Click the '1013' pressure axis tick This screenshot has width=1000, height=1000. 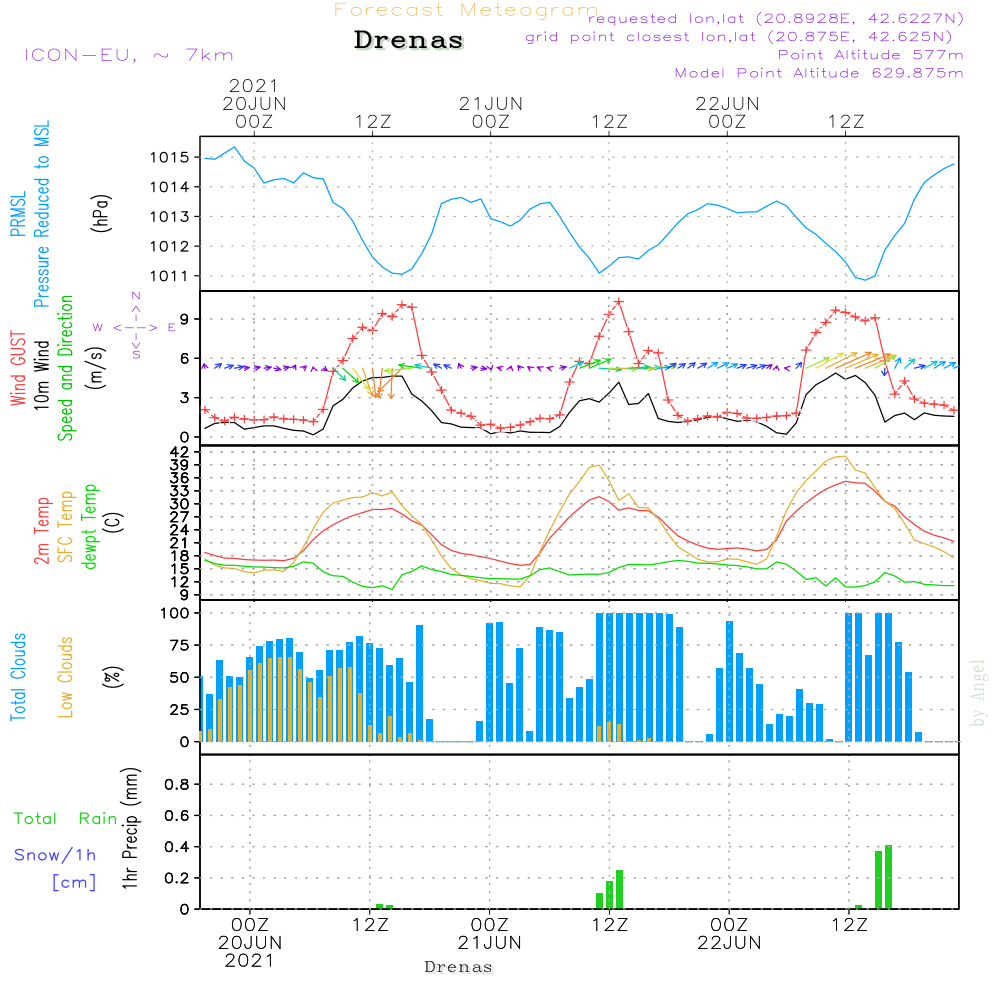point(170,217)
